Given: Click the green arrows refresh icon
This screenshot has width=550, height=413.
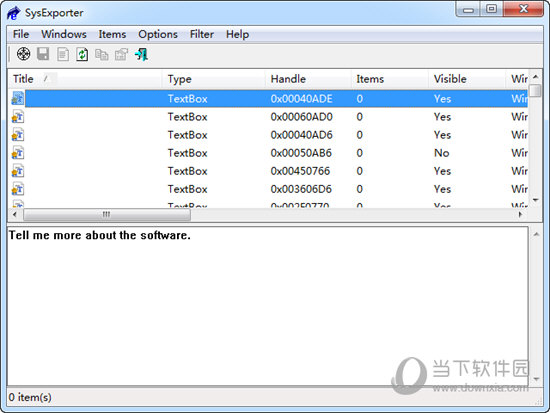Looking at the screenshot, I should click(82, 55).
